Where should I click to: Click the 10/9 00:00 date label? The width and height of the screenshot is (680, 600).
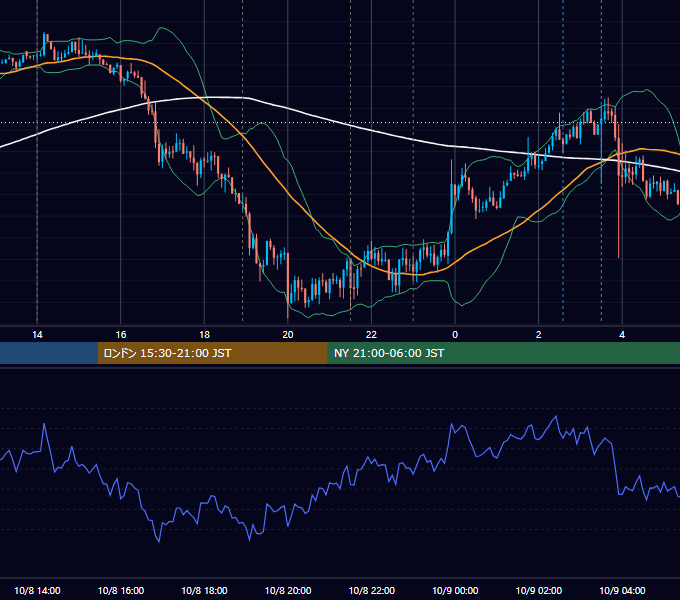pyautogui.click(x=455, y=590)
